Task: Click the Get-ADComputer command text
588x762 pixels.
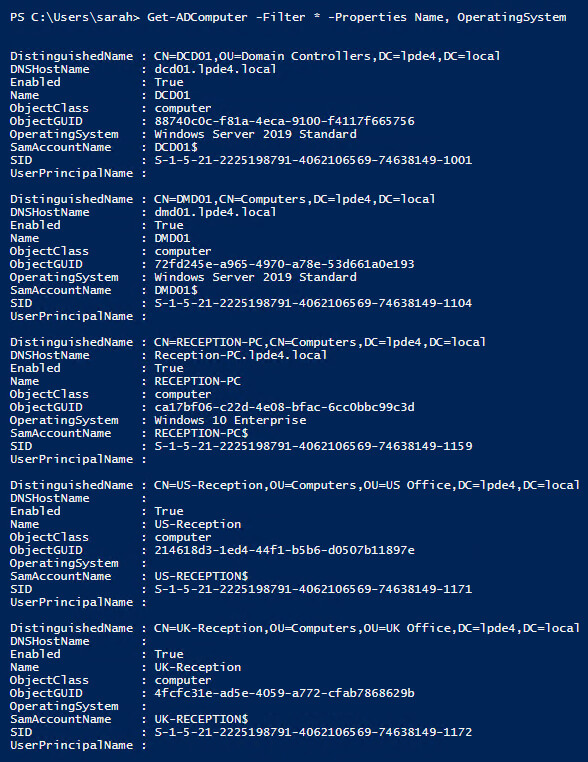Action: coord(357,17)
